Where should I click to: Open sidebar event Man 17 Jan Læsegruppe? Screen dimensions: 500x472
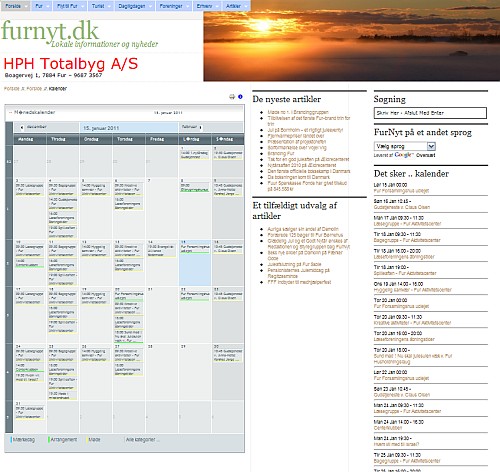[407, 224]
